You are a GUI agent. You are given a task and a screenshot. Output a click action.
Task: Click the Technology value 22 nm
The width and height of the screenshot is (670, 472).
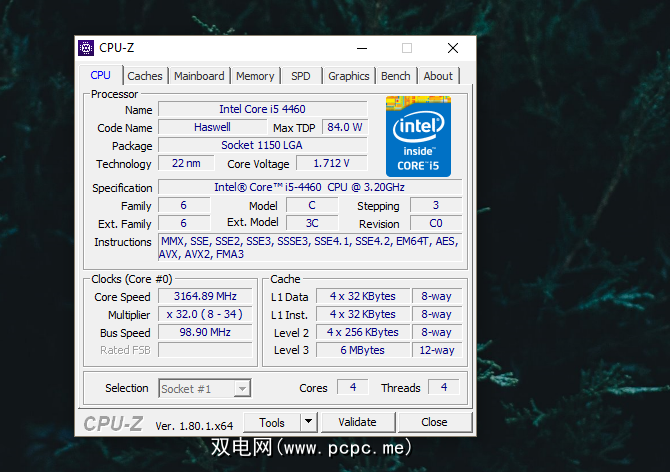coord(186,163)
